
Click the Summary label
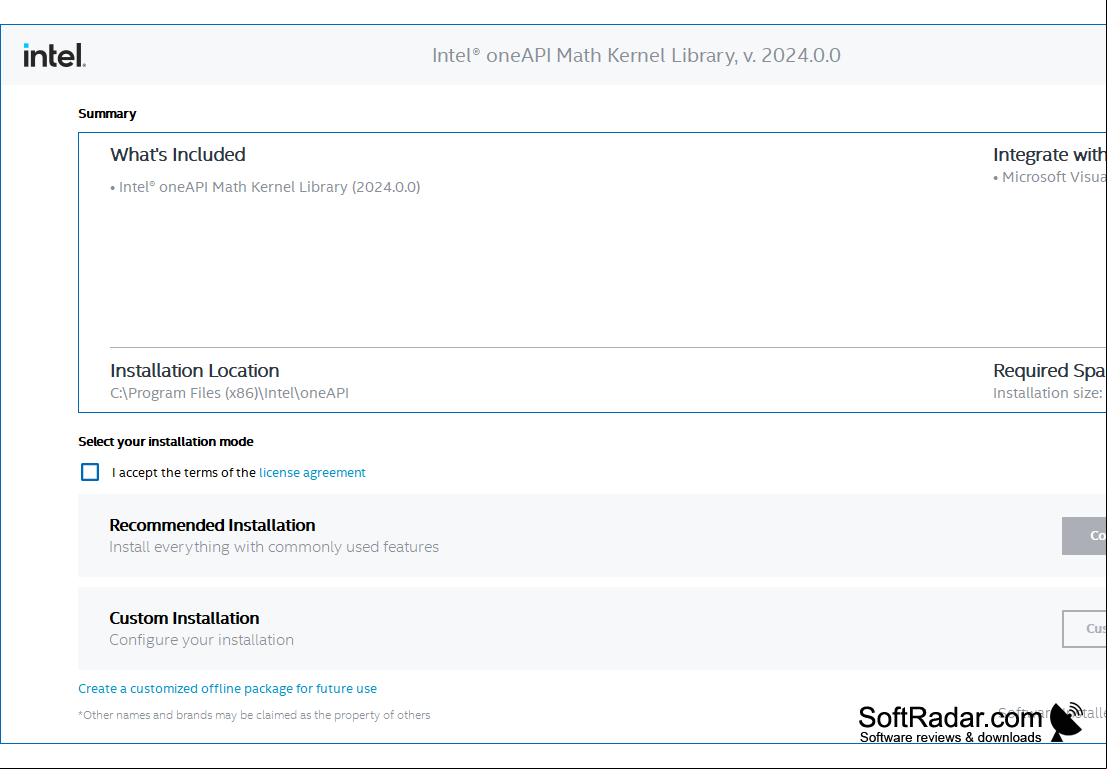tap(107, 114)
